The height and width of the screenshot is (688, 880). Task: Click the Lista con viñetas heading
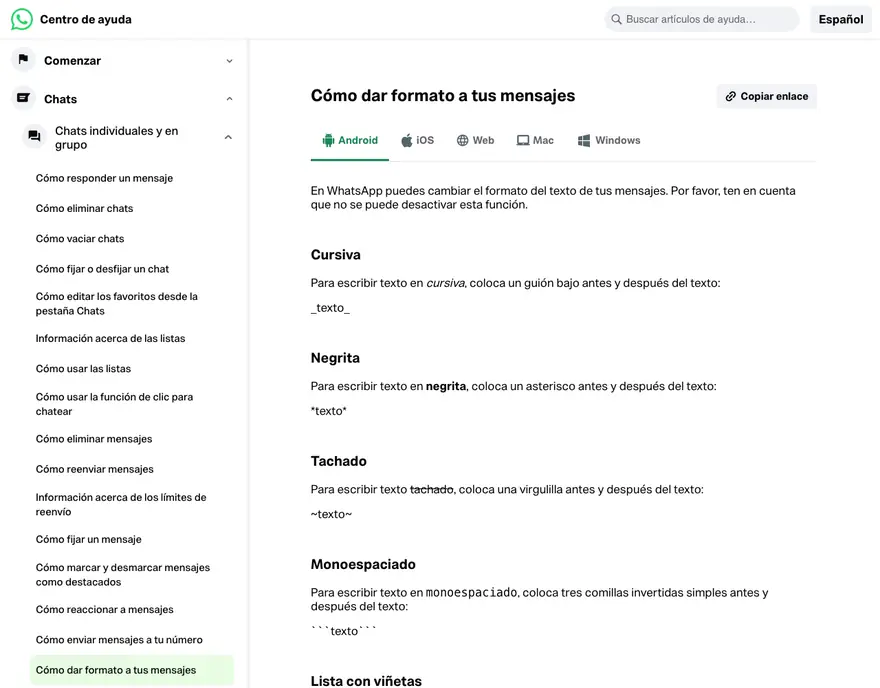[x=366, y=681]
